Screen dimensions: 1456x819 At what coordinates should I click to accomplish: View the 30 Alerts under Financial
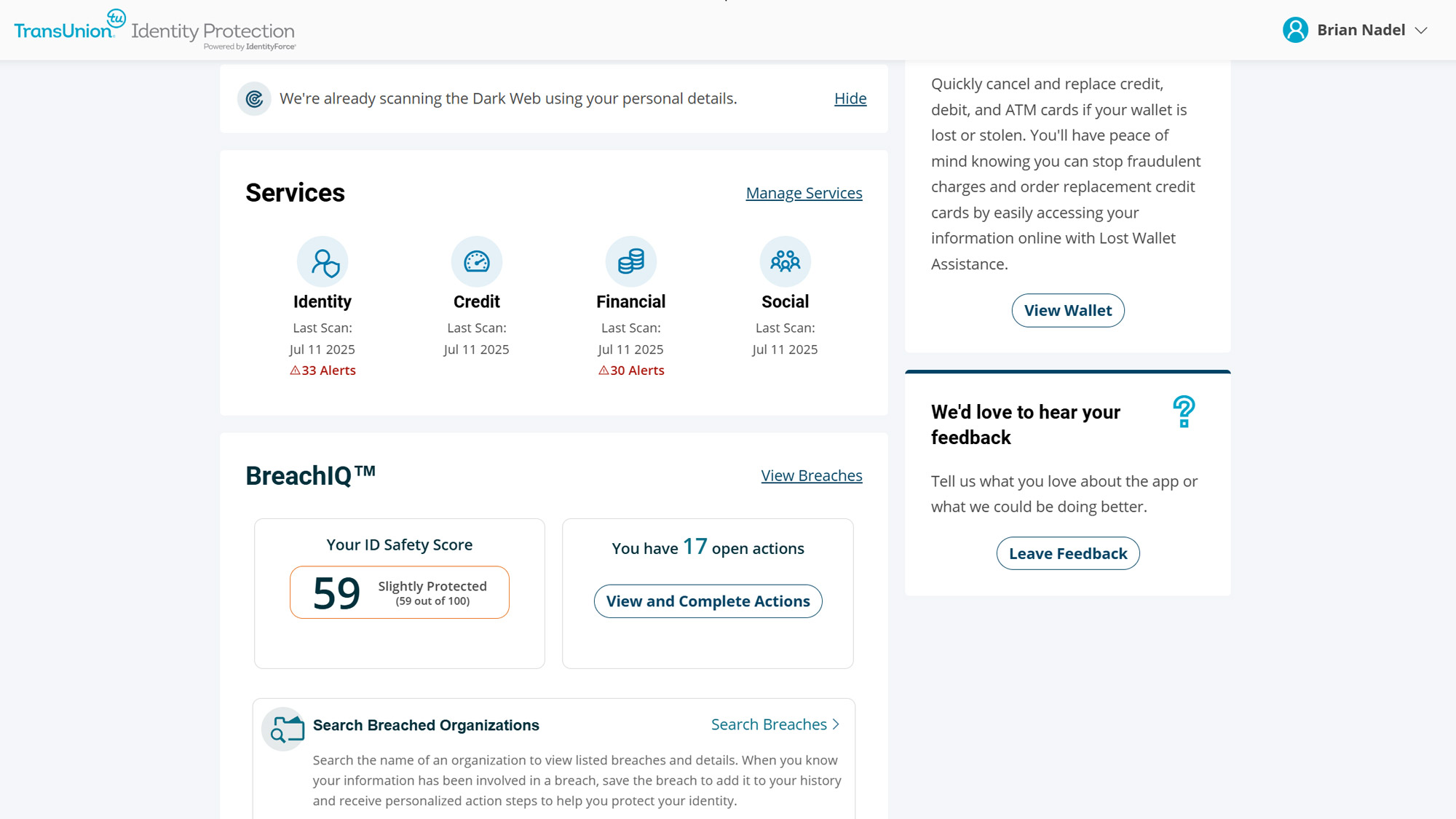coord(631,371)
